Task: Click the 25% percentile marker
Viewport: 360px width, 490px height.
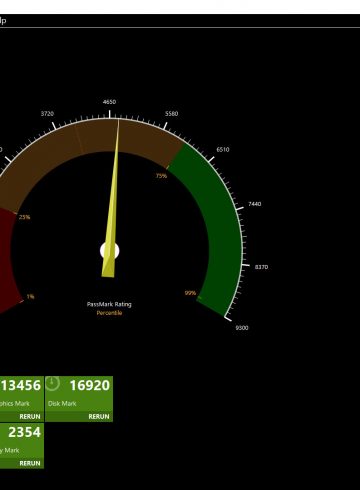Action: (x=24, y=217)
